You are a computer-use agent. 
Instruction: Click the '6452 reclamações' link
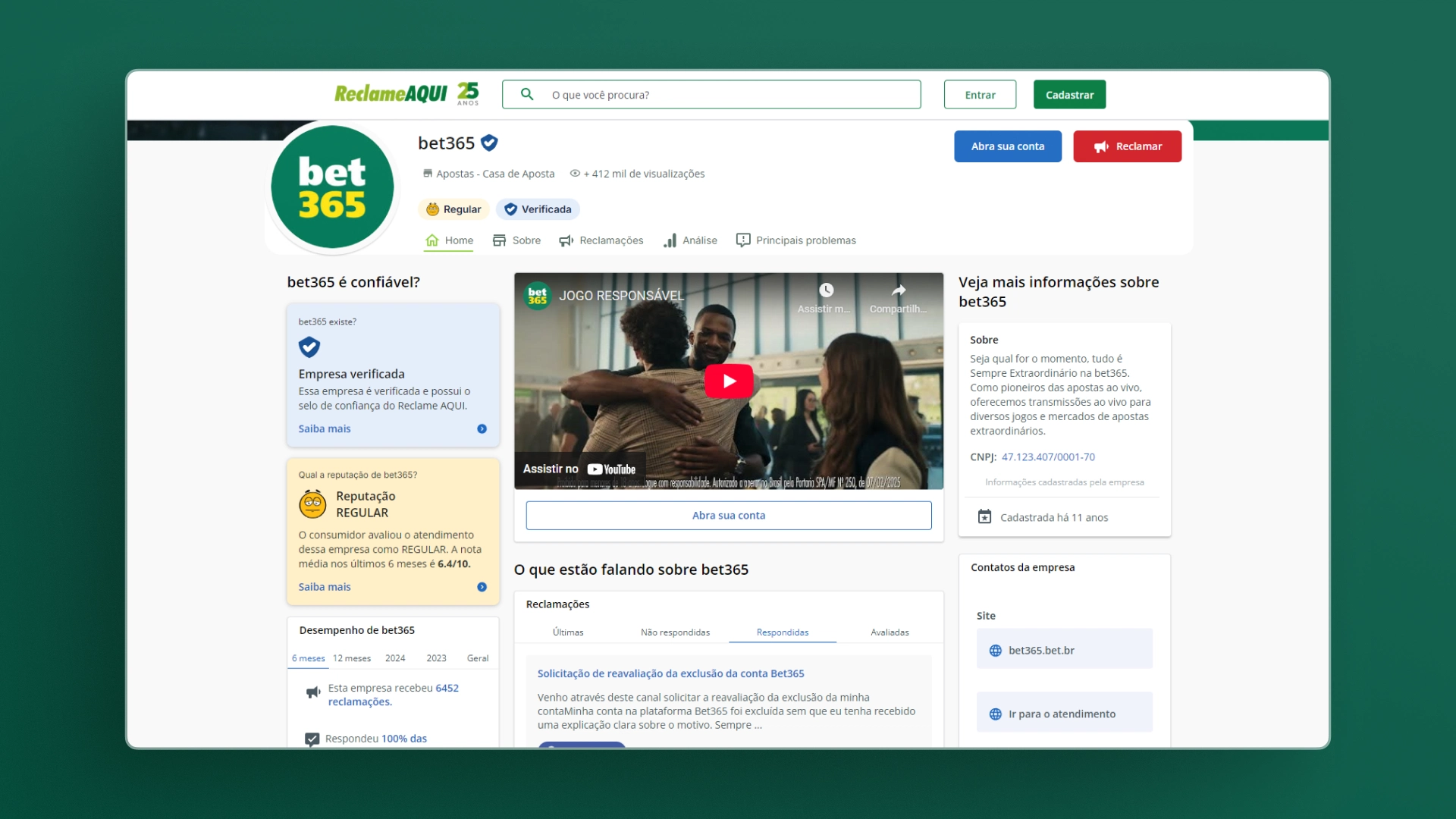[x=394, y=695]
